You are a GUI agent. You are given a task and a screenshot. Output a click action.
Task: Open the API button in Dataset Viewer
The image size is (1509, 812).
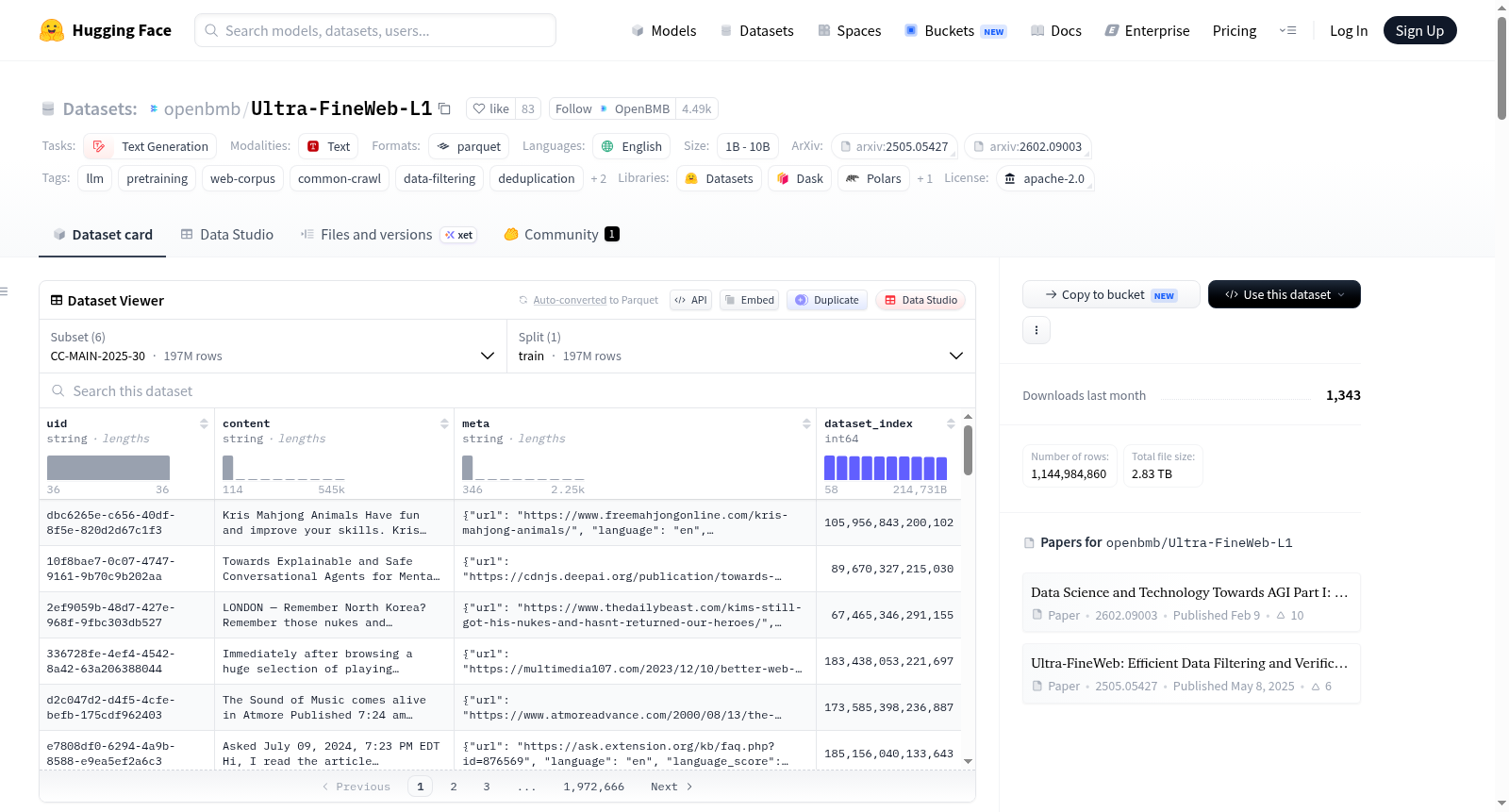point(690,300)
